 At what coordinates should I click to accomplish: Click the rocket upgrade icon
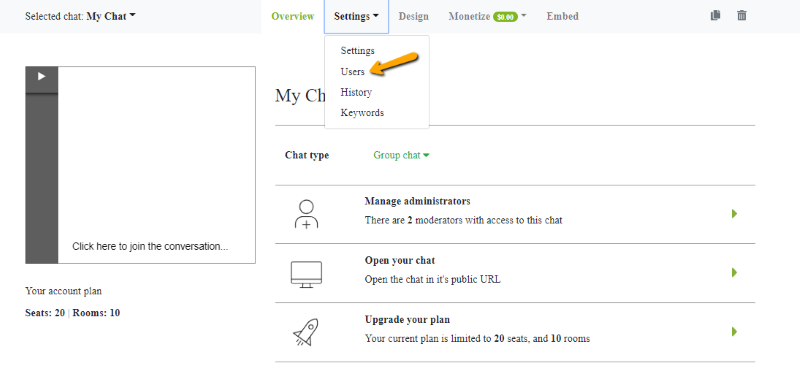306,333
